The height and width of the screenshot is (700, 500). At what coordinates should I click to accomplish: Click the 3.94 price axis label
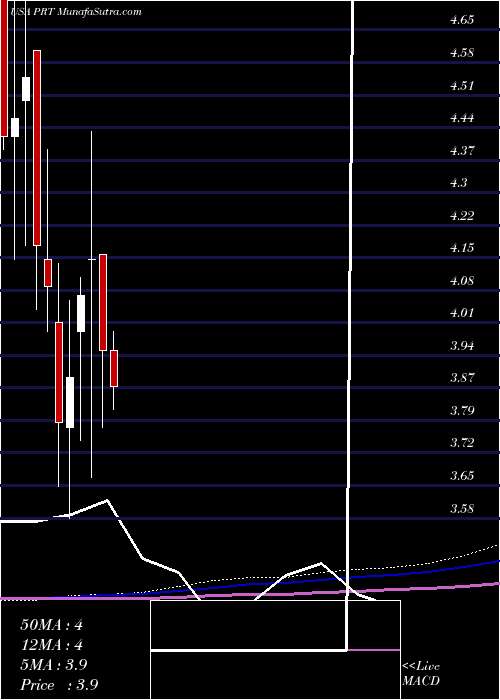click(x=462, y=346)
